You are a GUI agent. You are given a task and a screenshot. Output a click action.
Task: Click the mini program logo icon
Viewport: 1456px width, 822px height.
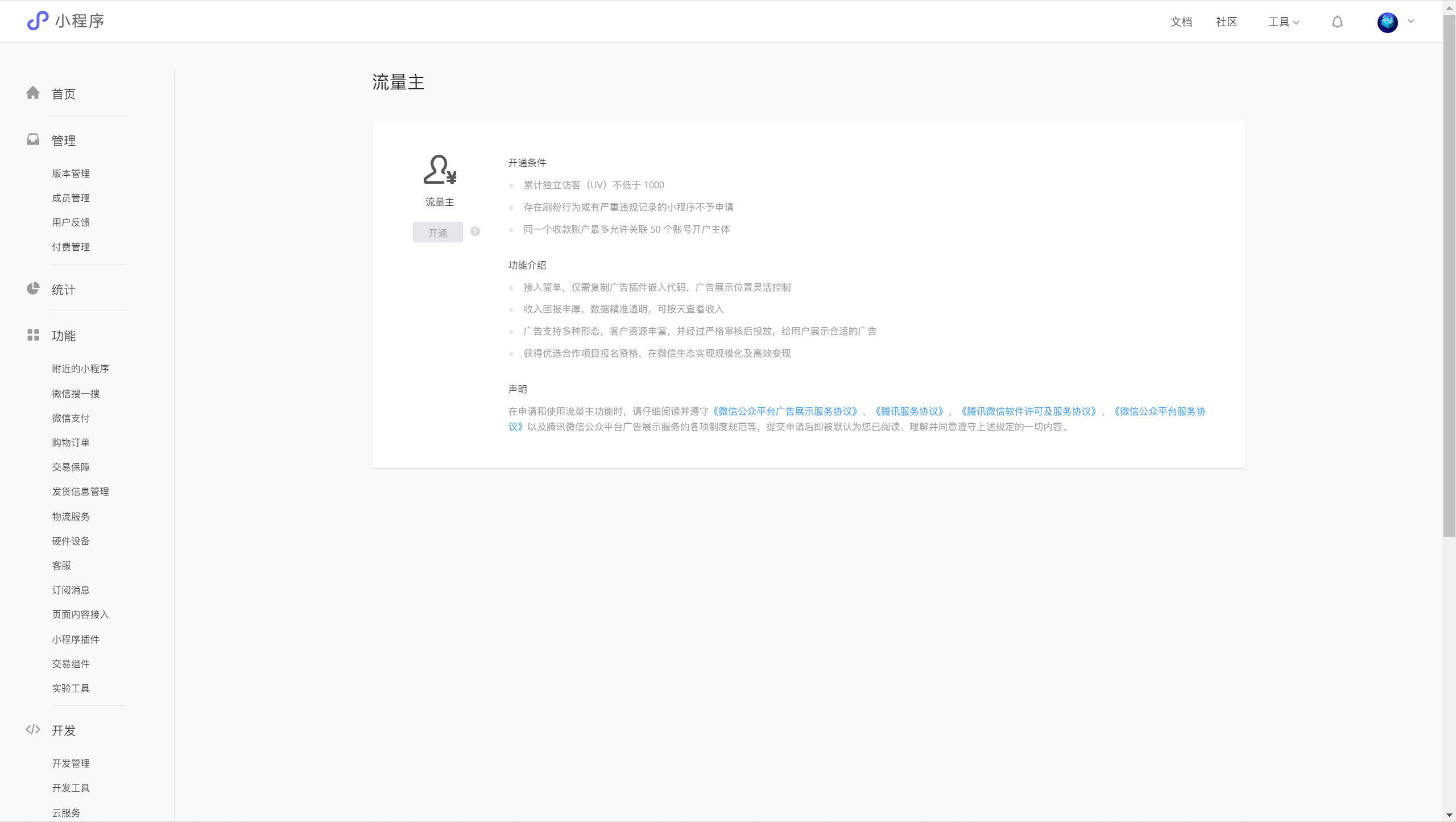pyautogui.click(x=38, y=21)
